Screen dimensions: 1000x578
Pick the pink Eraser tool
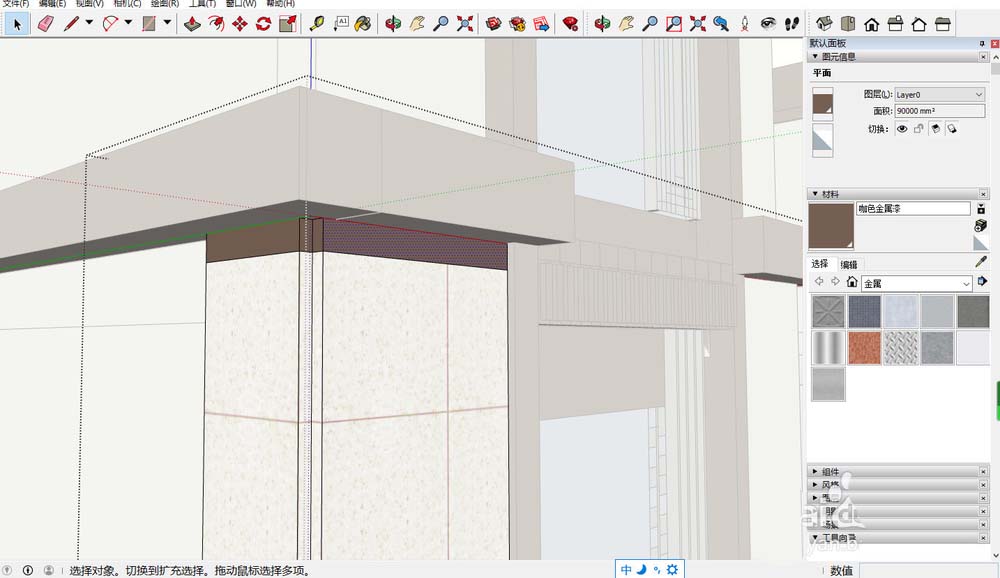coord(45,24)
